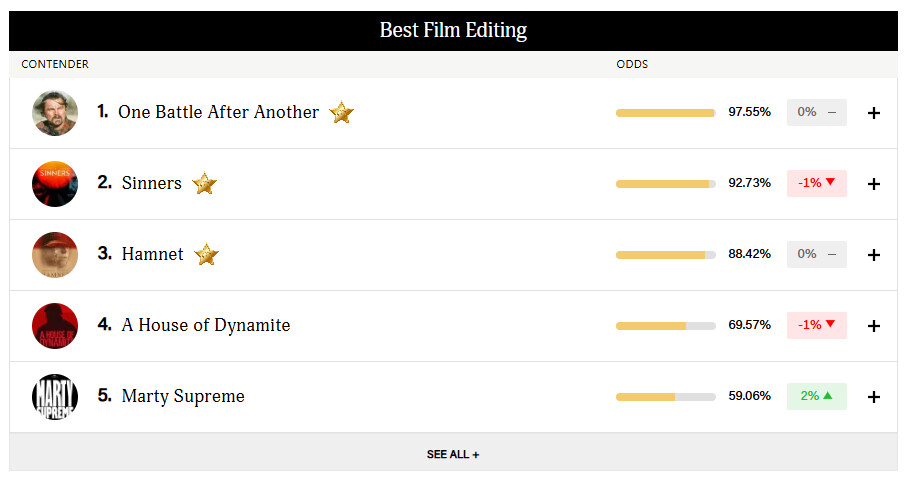This screenshot has height=480, width=908.
Task: Click the gold star next to Sinners
Action: click(204, 184)
